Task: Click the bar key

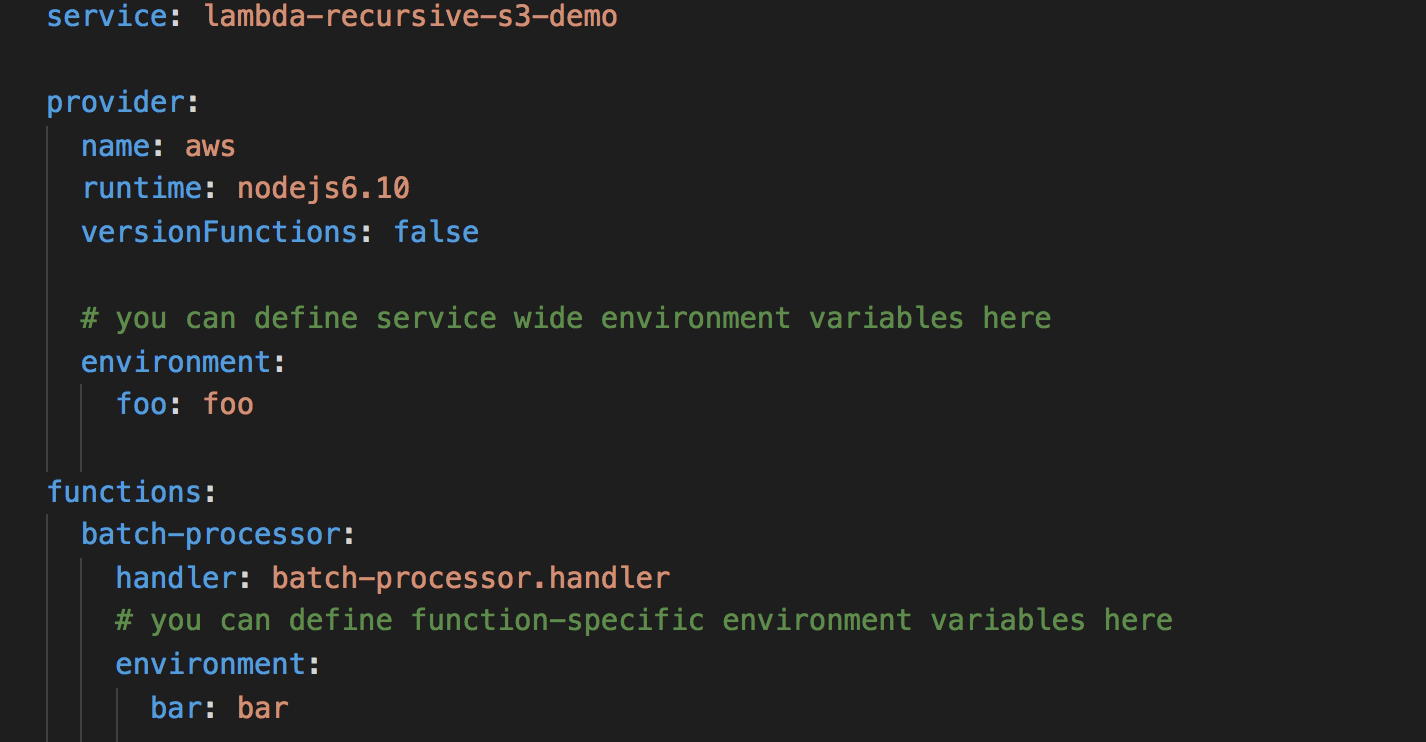Action: tap(176, 707)
